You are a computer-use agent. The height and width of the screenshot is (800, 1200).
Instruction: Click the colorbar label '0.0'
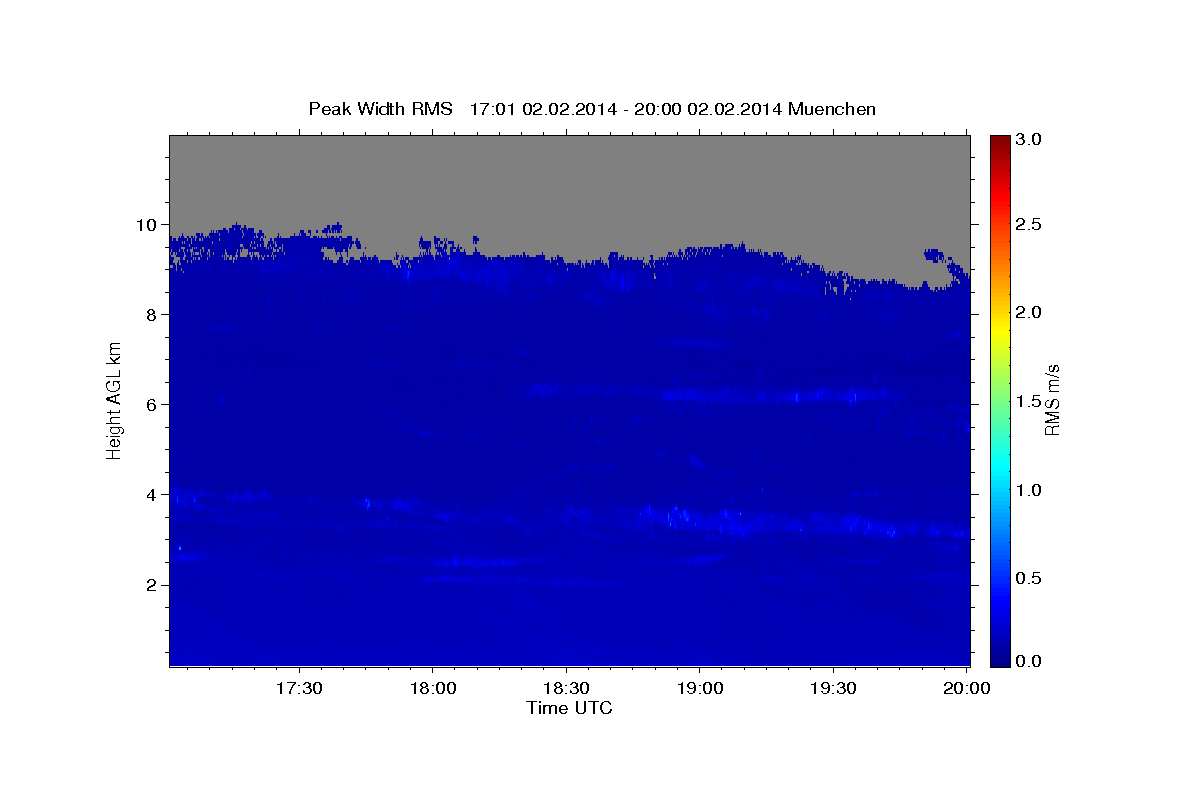pos(1030,661)
